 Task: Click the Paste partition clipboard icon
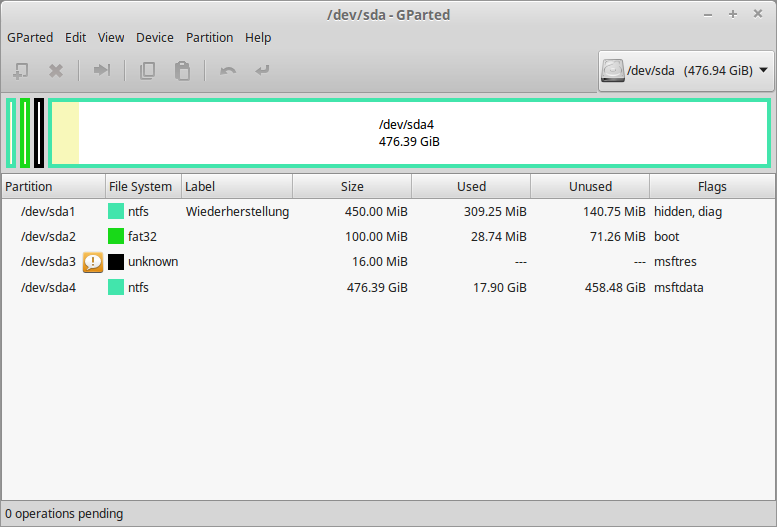pos(182,71)
